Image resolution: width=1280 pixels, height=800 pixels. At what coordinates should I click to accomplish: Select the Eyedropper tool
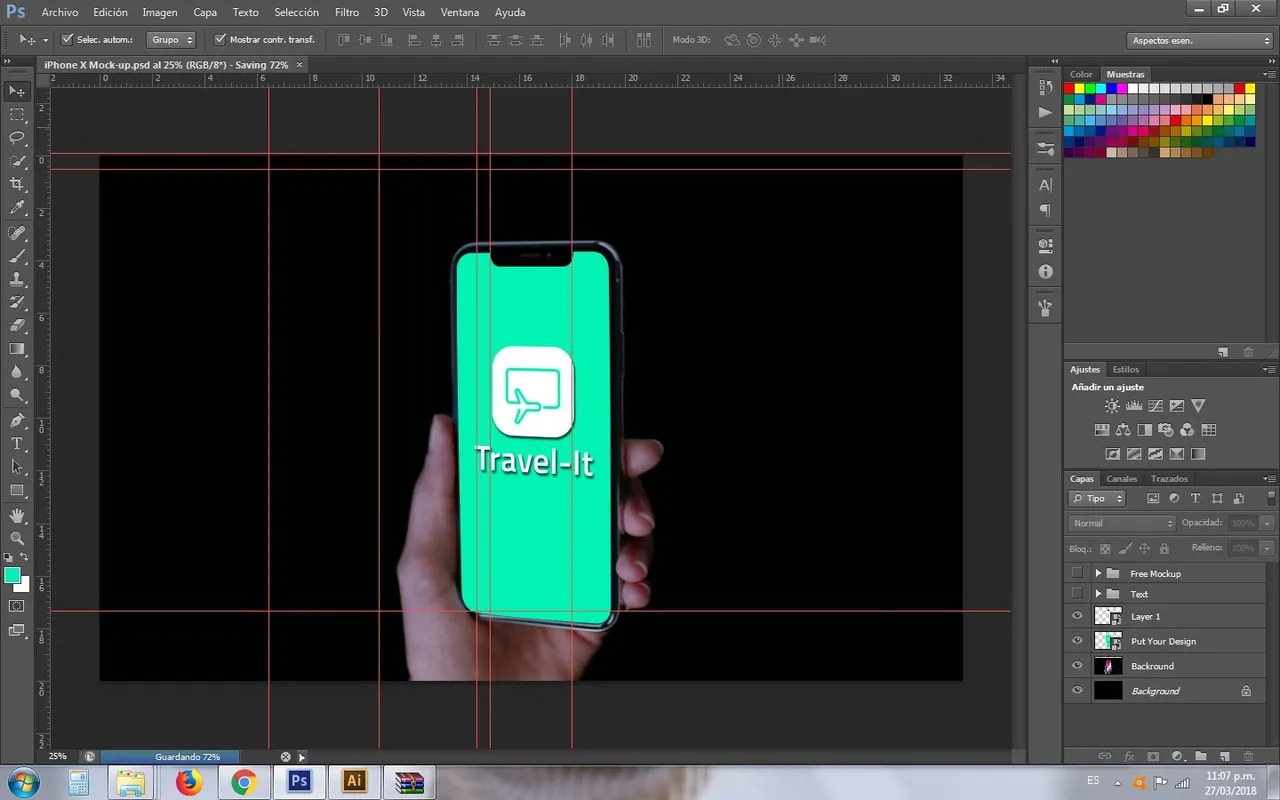[x=17, y=208]
